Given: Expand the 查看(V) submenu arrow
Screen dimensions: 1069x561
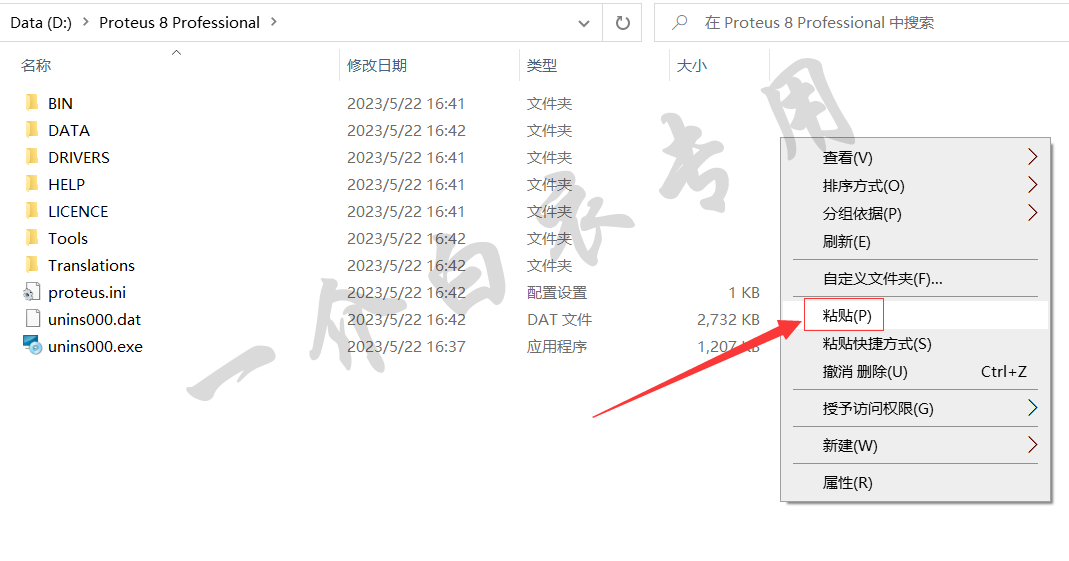Looking at the screenshot, I should pyautogui.click(x=1032, y=157).
